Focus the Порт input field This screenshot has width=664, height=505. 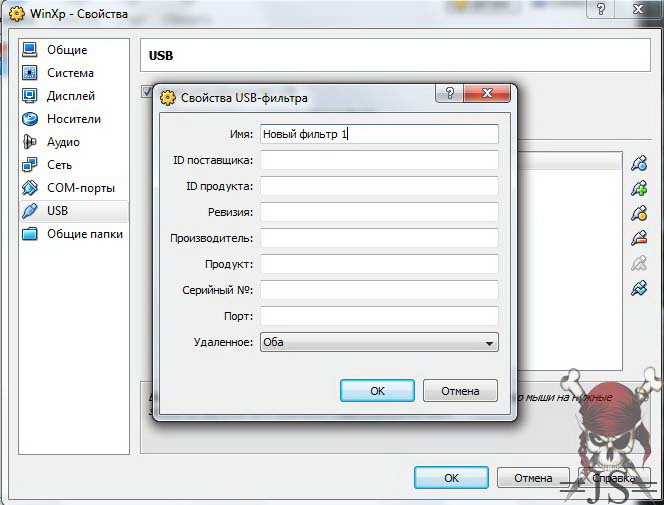379,316
